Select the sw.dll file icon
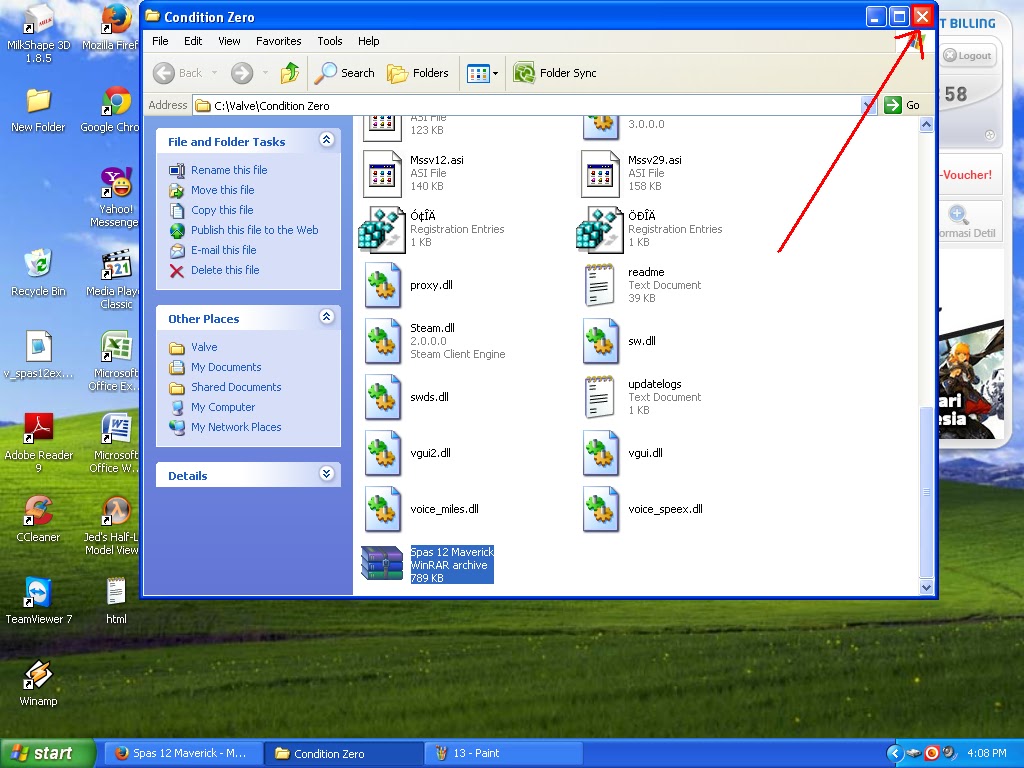This screenshot has width=1024, height=768. [601, 341]
